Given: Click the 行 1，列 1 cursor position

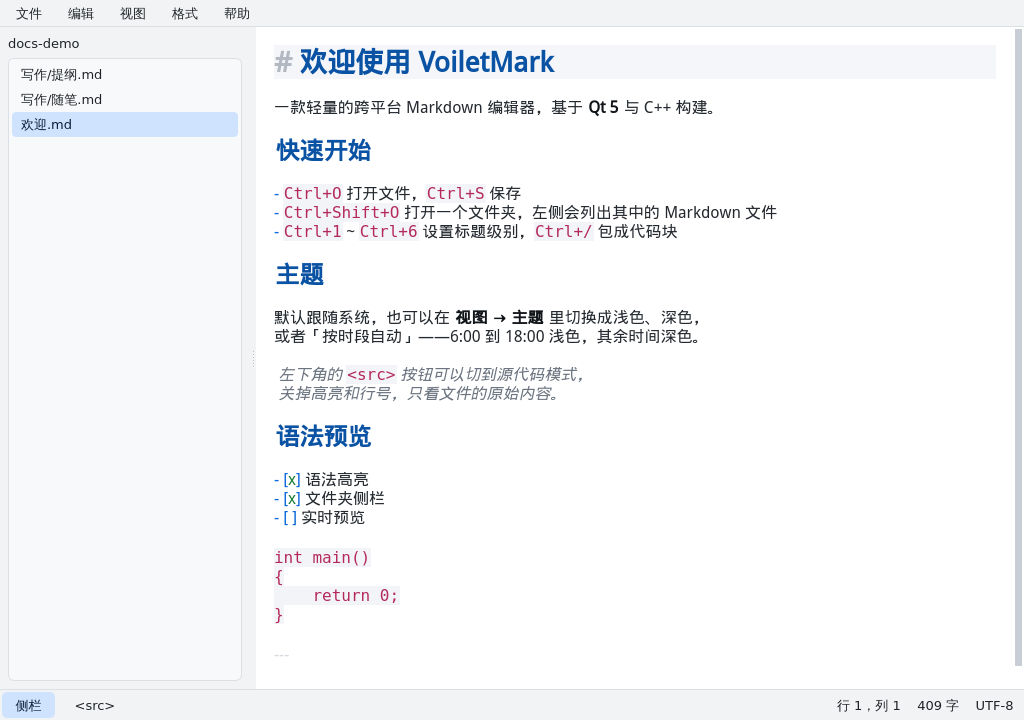Looking at the screenshot, I should tap(869, 706).
